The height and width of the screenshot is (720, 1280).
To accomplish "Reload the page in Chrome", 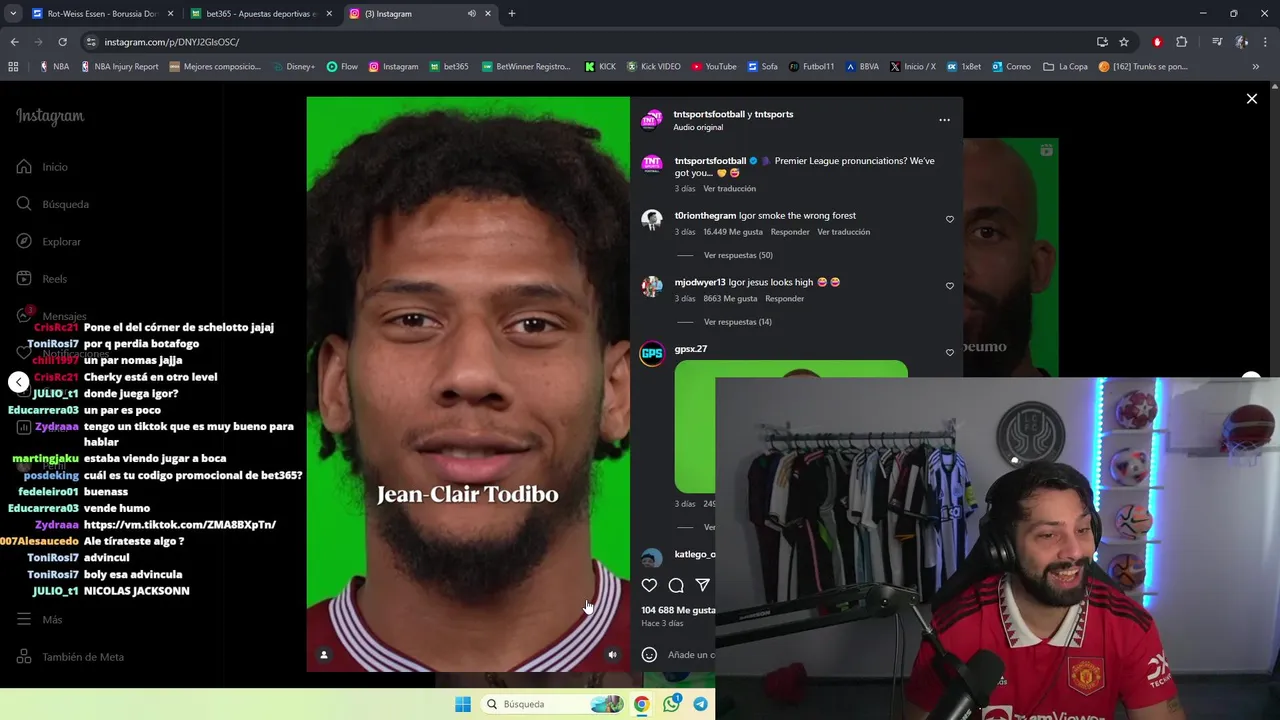I will [62, 42].
